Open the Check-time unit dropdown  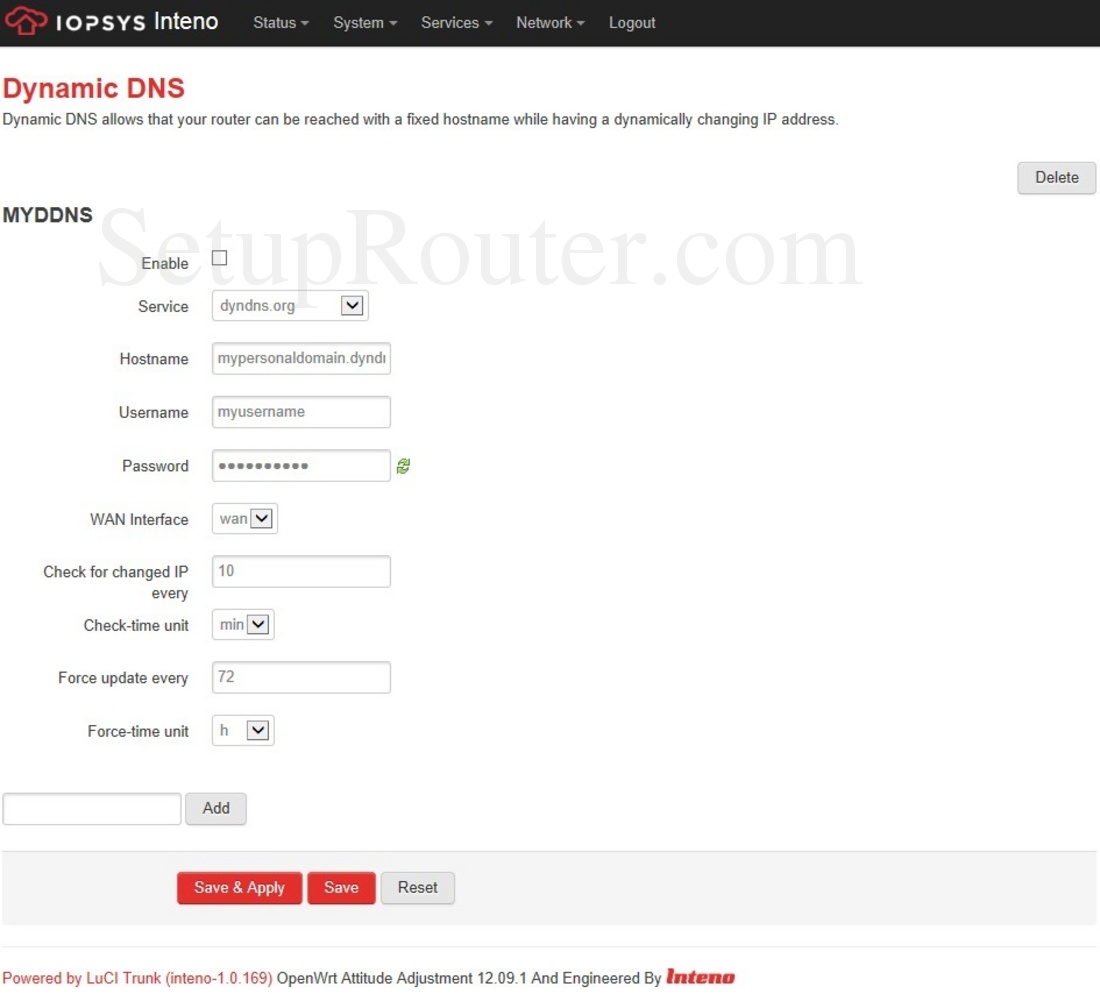pyautogui.click(x=243, y=625)
